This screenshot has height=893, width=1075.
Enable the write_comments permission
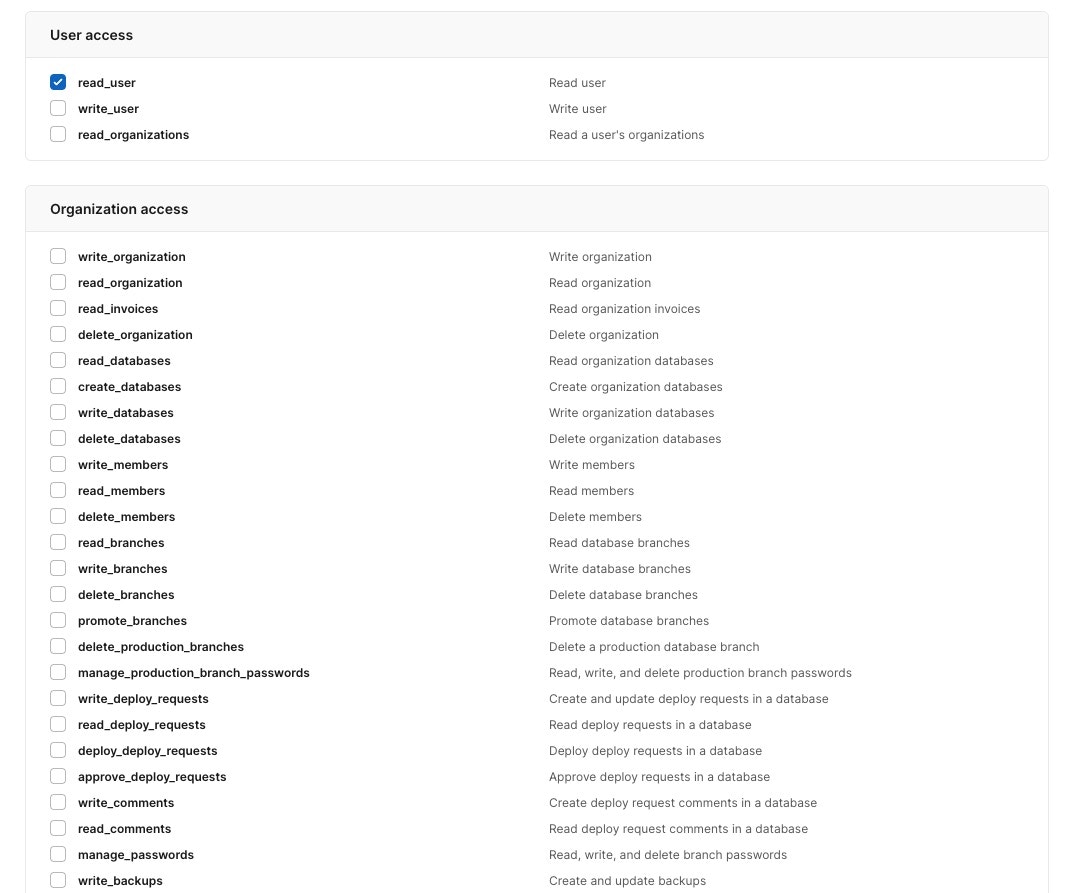pyautogui.click(x=58, y=802)
